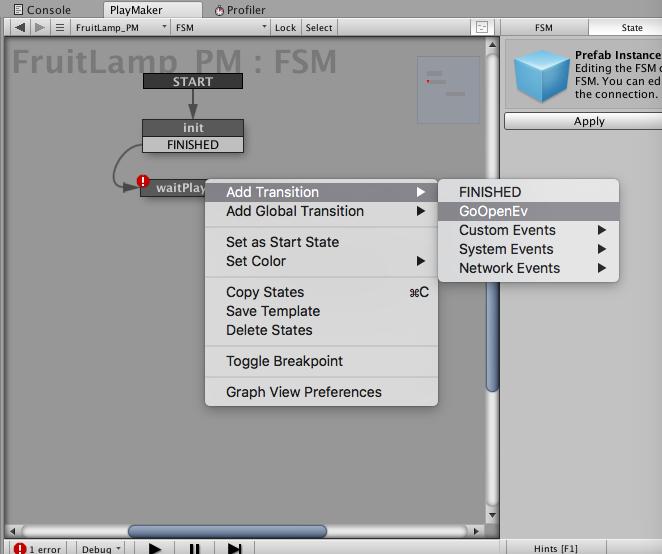
Task: Click the horizontal scrollbar thumb
Action: pyautogui.click(x=227, y=531)
